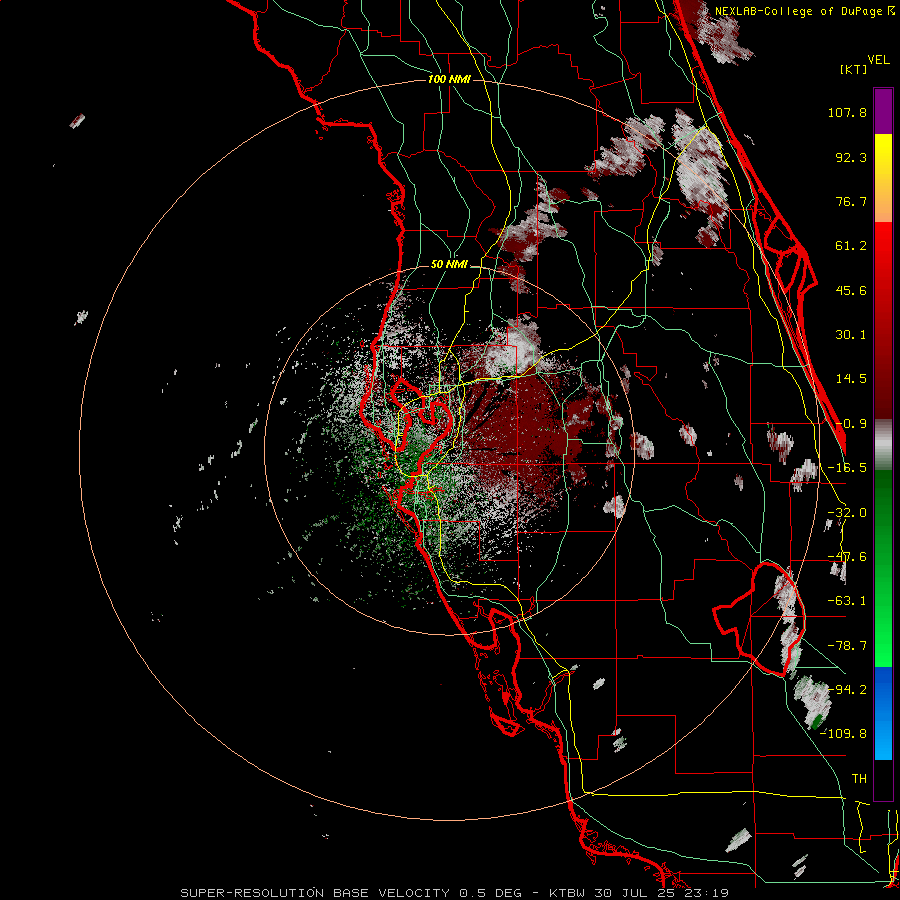900x900 pixels.
Task: Select the -47.6 scale value
Action: [847, 557]
